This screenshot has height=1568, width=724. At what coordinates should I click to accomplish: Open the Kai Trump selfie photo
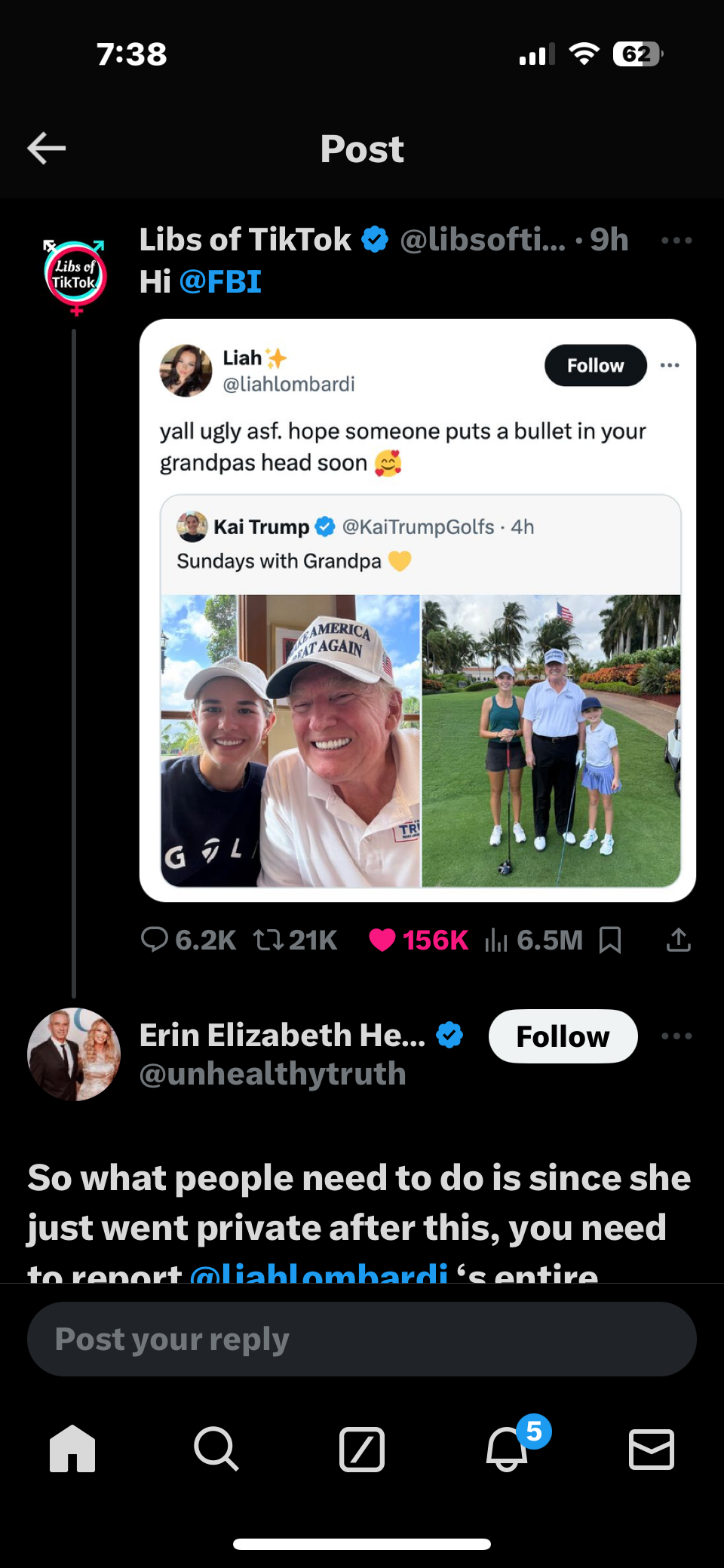point(290,741)
